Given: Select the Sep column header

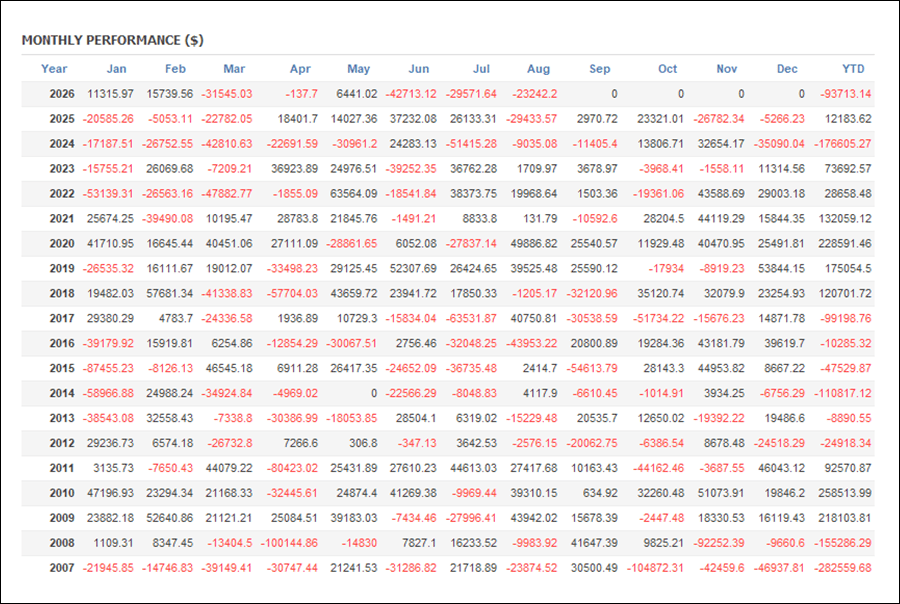Looking at the screenshot, I should (x=599, y=69).
